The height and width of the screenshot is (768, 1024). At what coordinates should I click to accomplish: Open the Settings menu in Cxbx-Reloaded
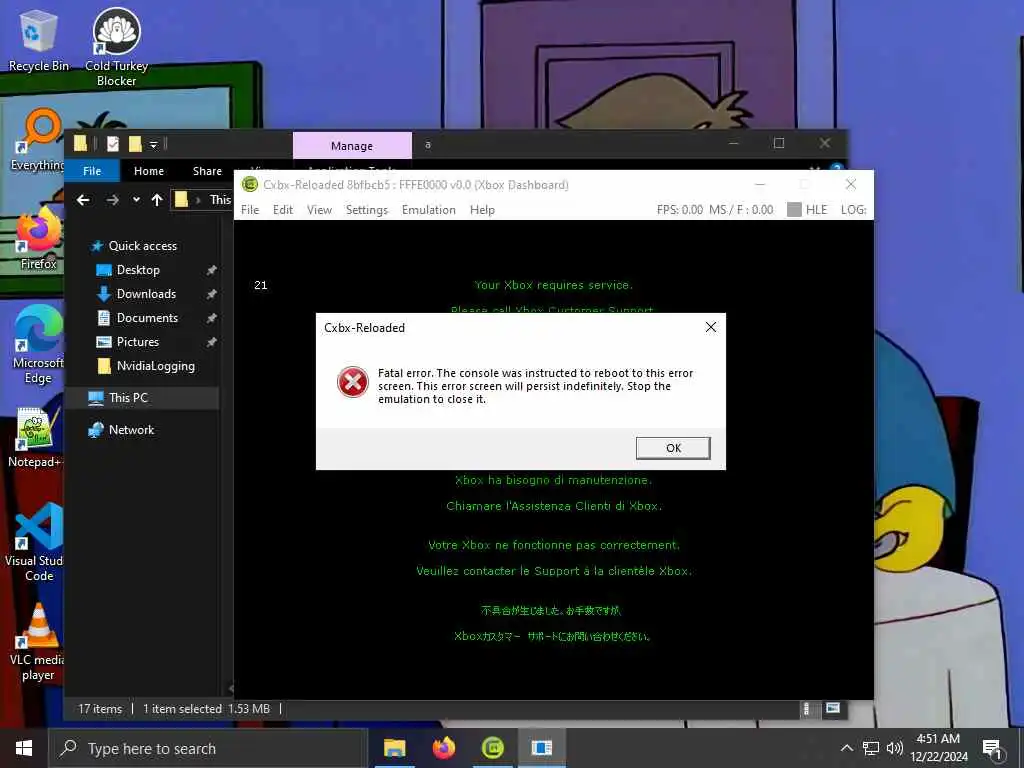(x=366, y=210)
